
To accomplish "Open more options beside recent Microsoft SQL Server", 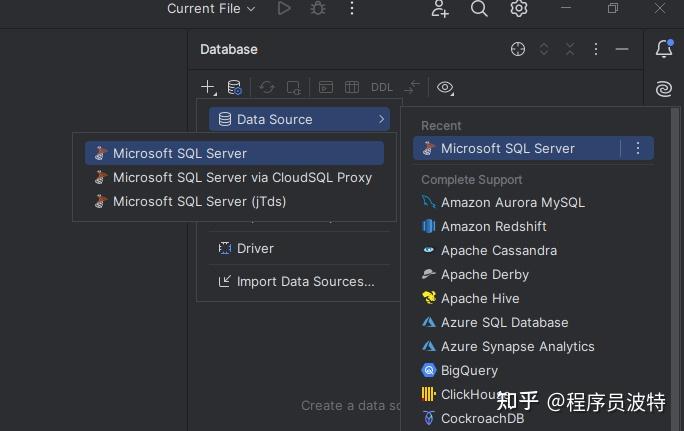I will 638,148.
